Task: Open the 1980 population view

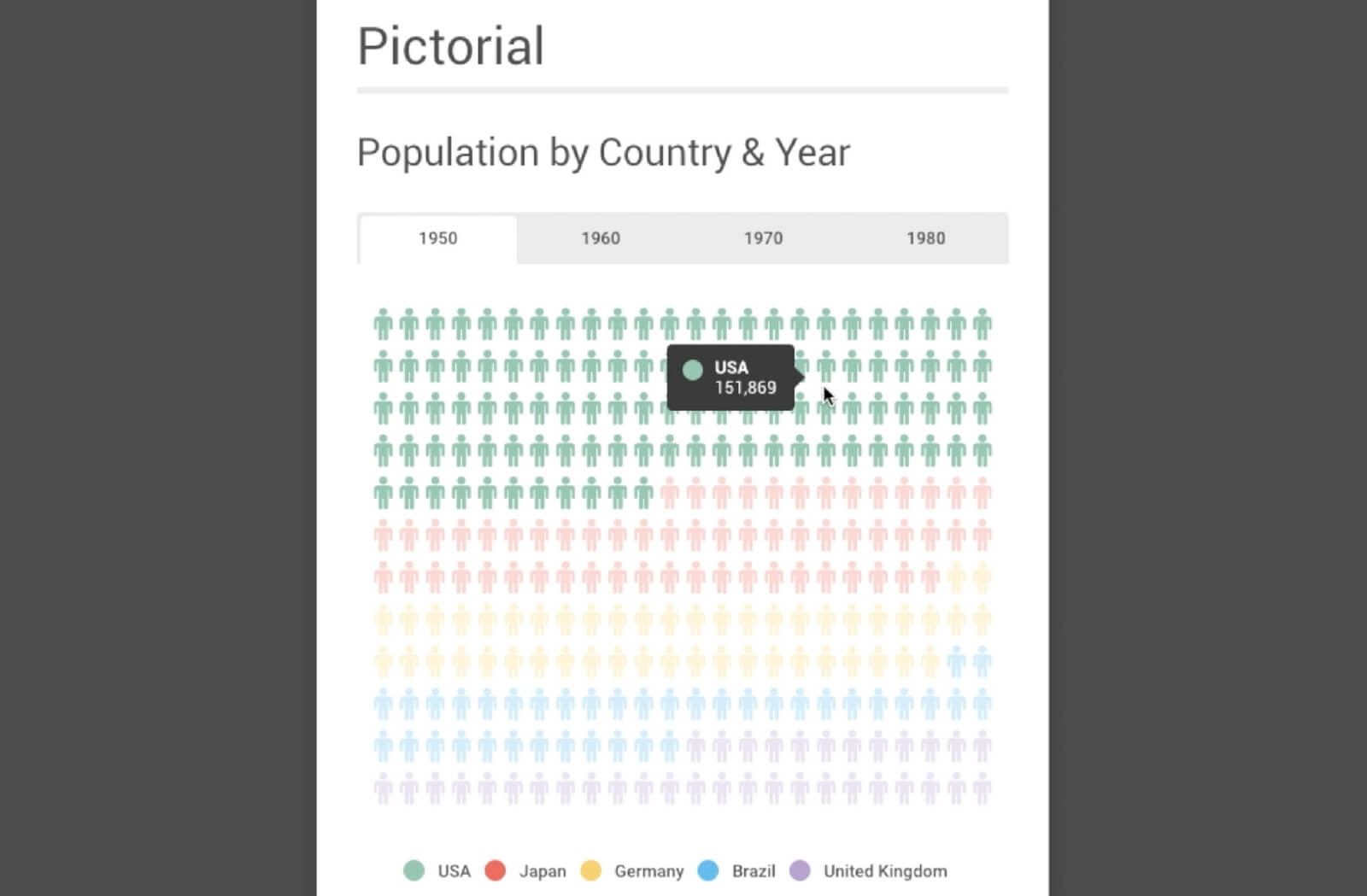Action: click(x=926, y=238)
